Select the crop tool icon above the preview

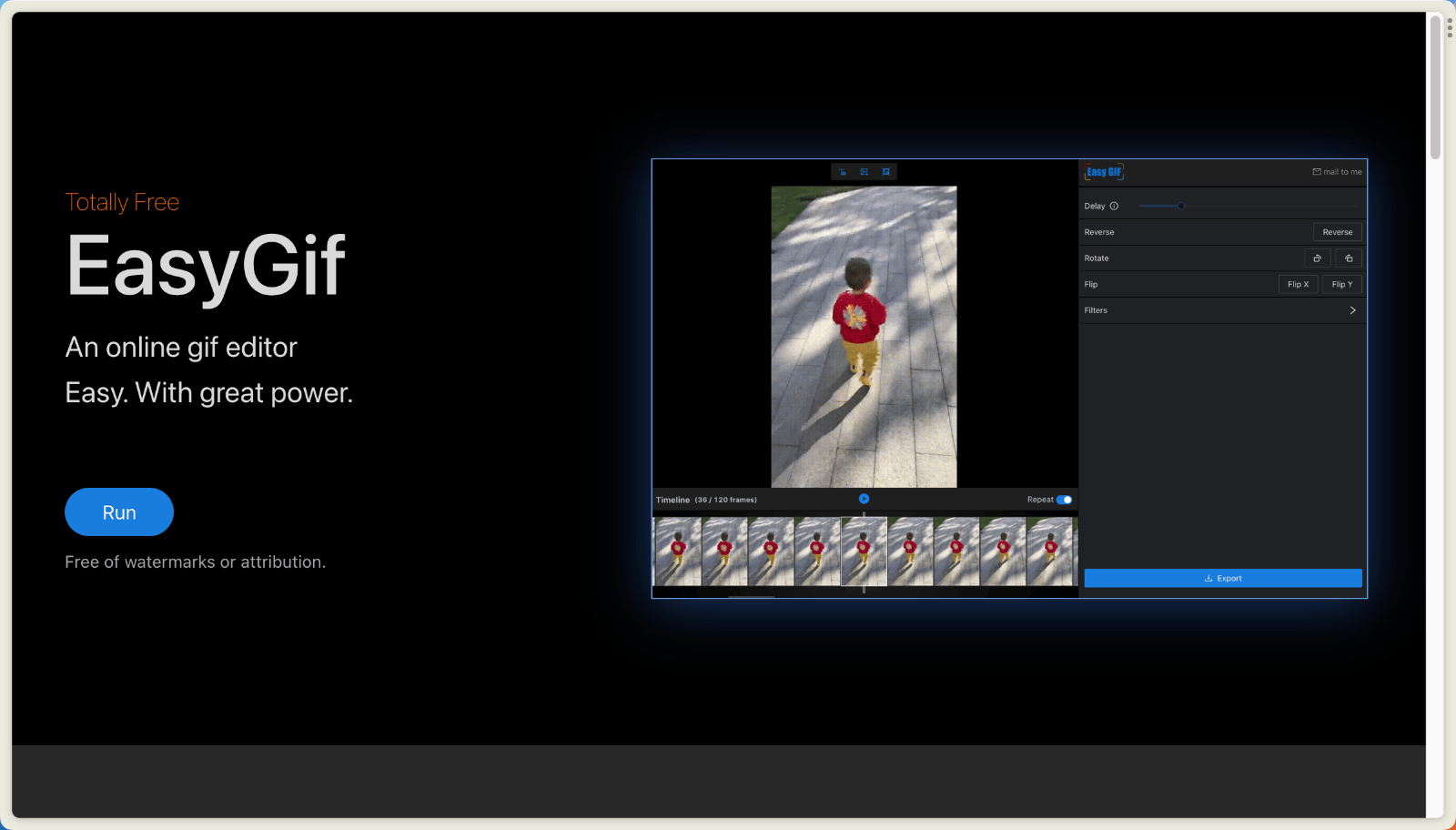tap(886, 171)
